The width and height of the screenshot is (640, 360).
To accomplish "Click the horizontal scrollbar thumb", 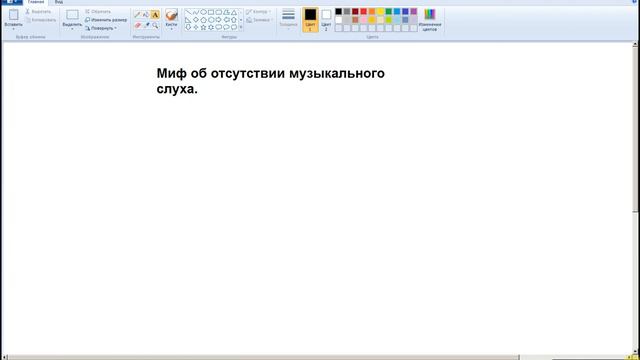I will (x=264, y=358).
